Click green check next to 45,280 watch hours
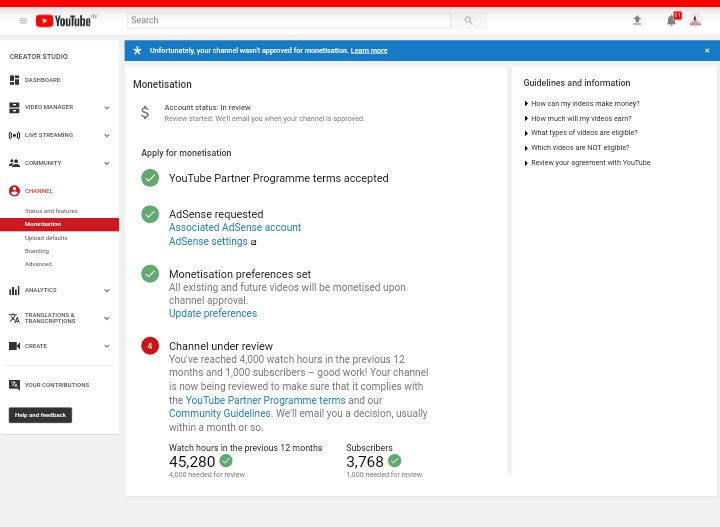 point(226,460)
